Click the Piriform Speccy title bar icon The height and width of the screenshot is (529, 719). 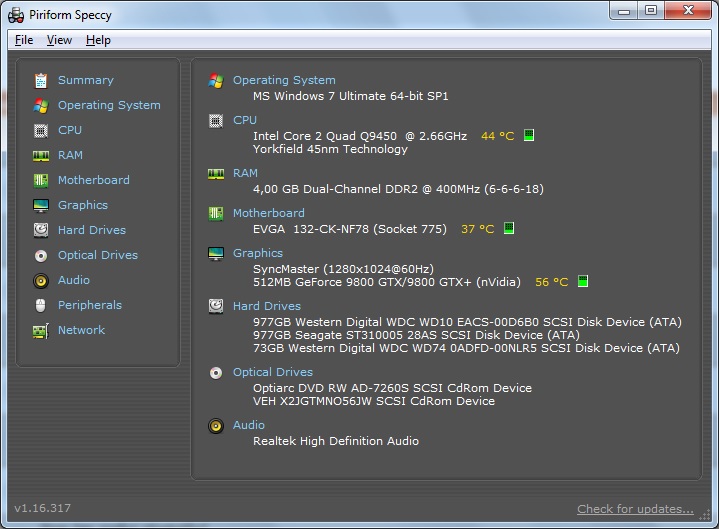pyautogui.click(x=16, y=15)
